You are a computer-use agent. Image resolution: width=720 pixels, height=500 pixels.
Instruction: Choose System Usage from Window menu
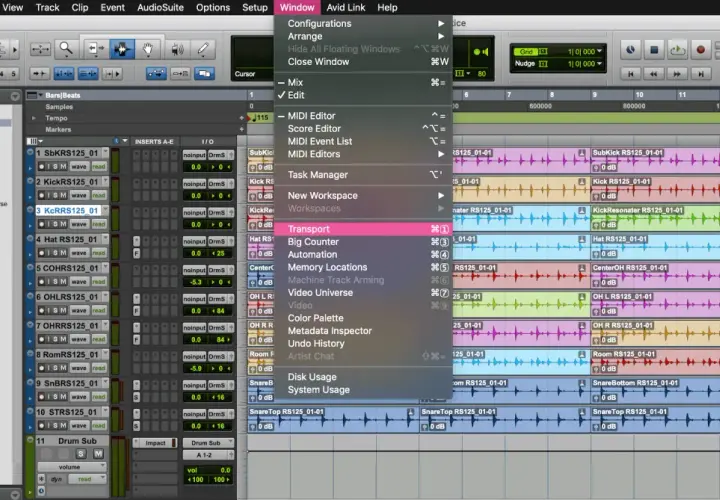pos(363,389)
